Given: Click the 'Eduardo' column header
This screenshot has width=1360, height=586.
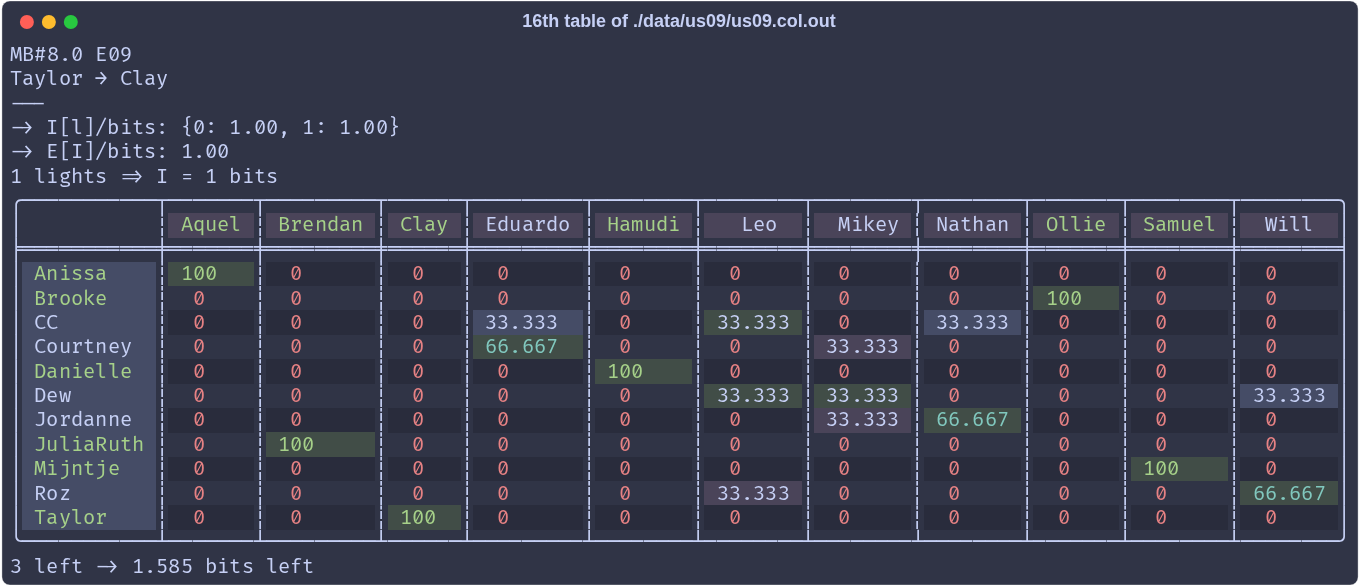Looking at the screenshot, I should (x=528, y=225).
